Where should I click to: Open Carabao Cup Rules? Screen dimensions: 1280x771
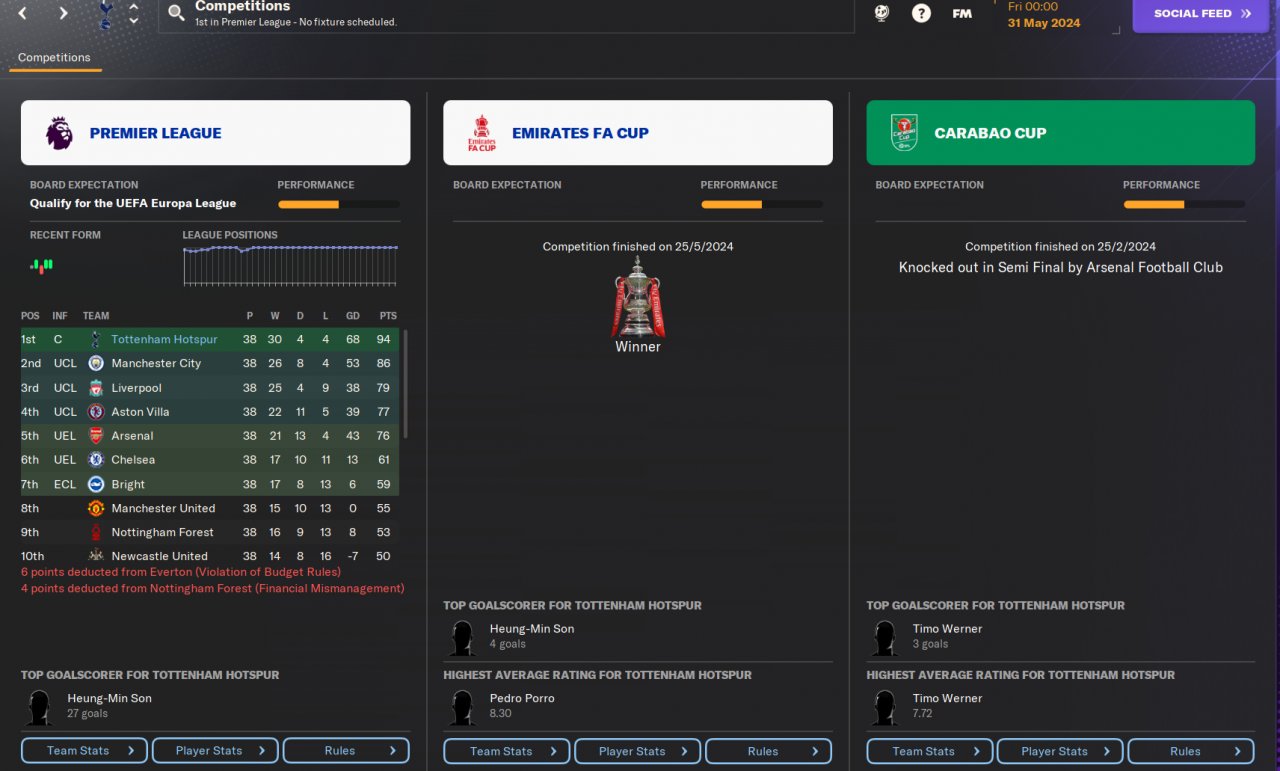(1191, 751)
